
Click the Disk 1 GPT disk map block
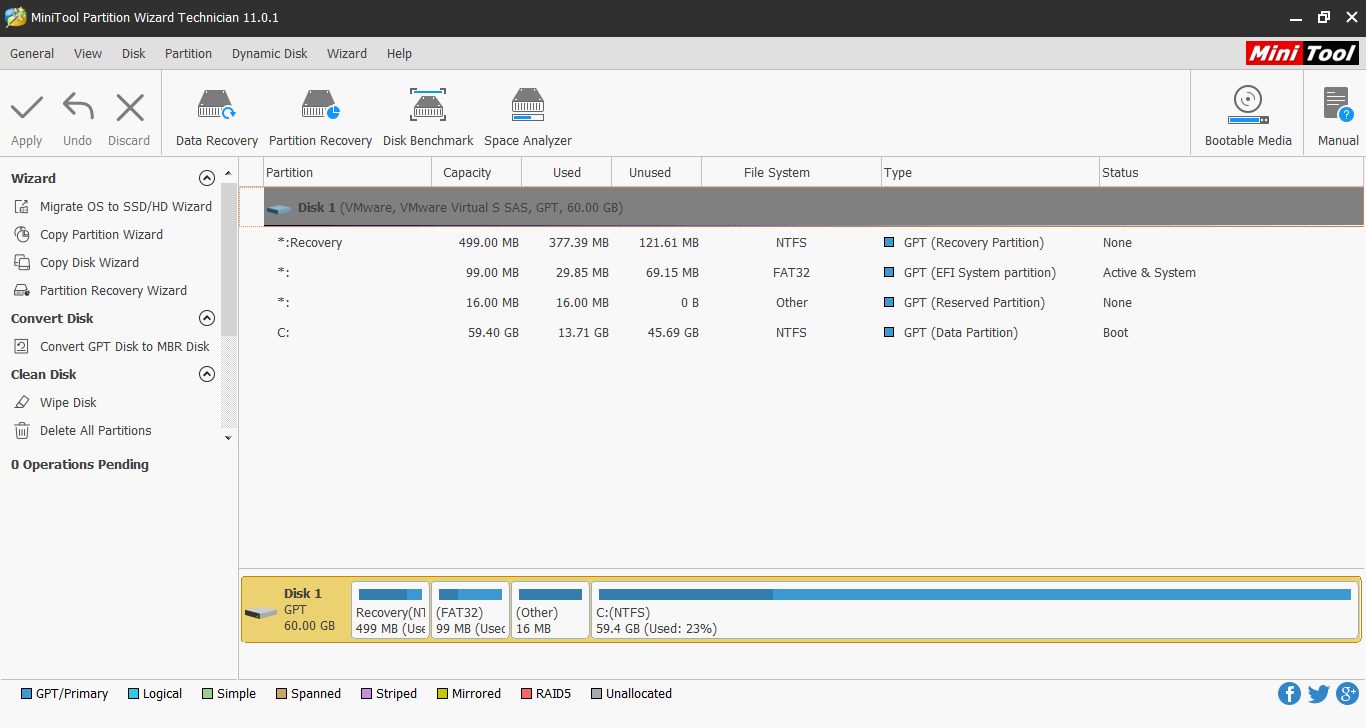[x=296, y=610]
